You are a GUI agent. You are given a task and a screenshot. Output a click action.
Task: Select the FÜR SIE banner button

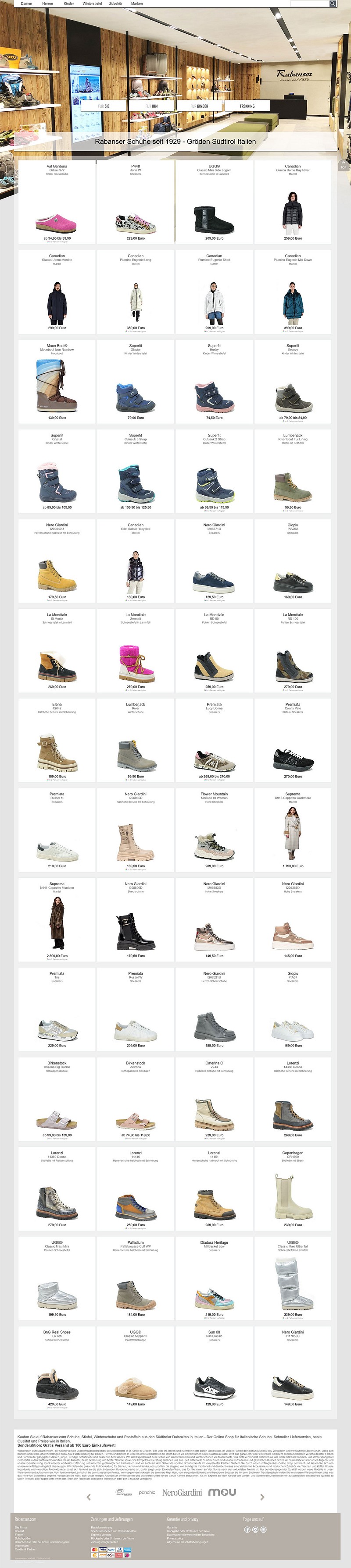(x=104, y=106)
